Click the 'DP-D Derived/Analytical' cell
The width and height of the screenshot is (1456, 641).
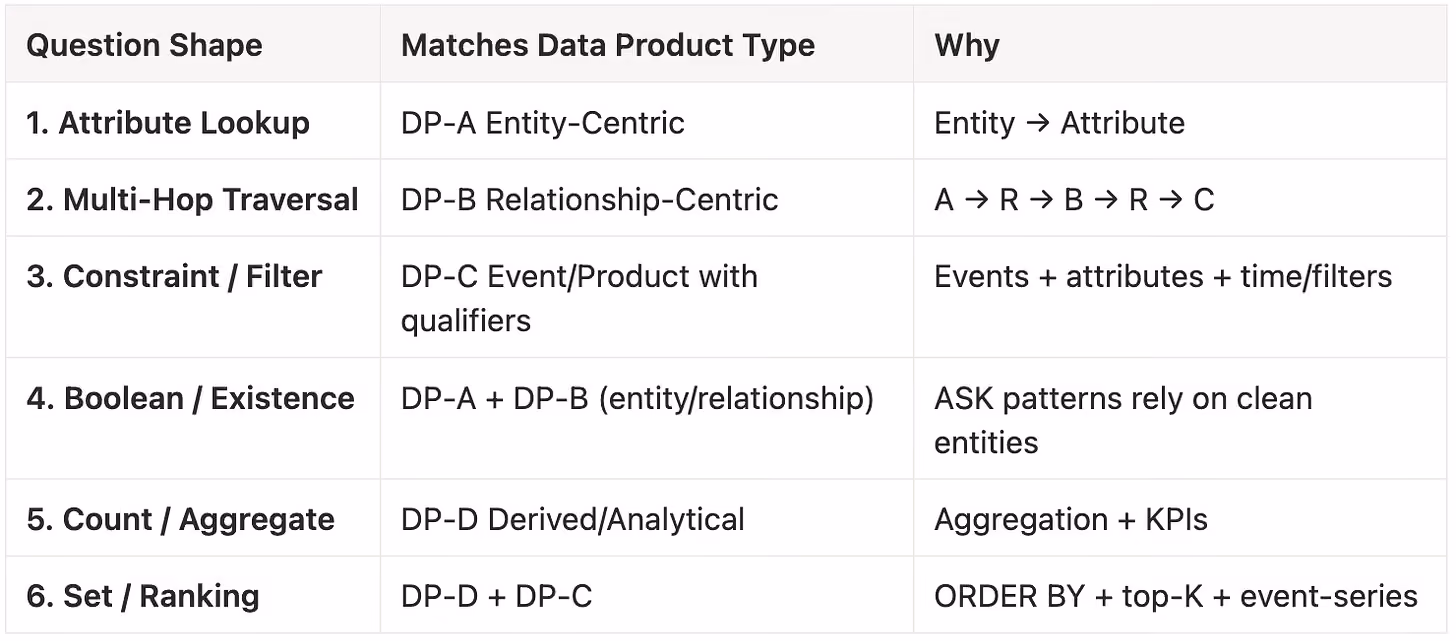(x=647, y=518)
